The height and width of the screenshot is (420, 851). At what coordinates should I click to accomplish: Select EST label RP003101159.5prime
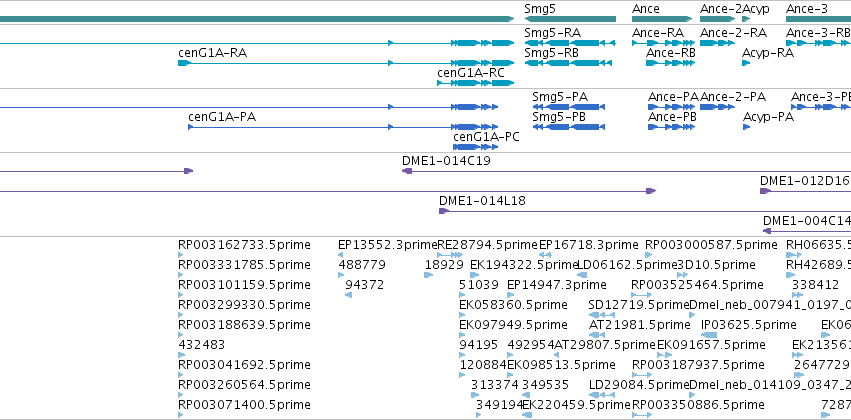[244, 285]
